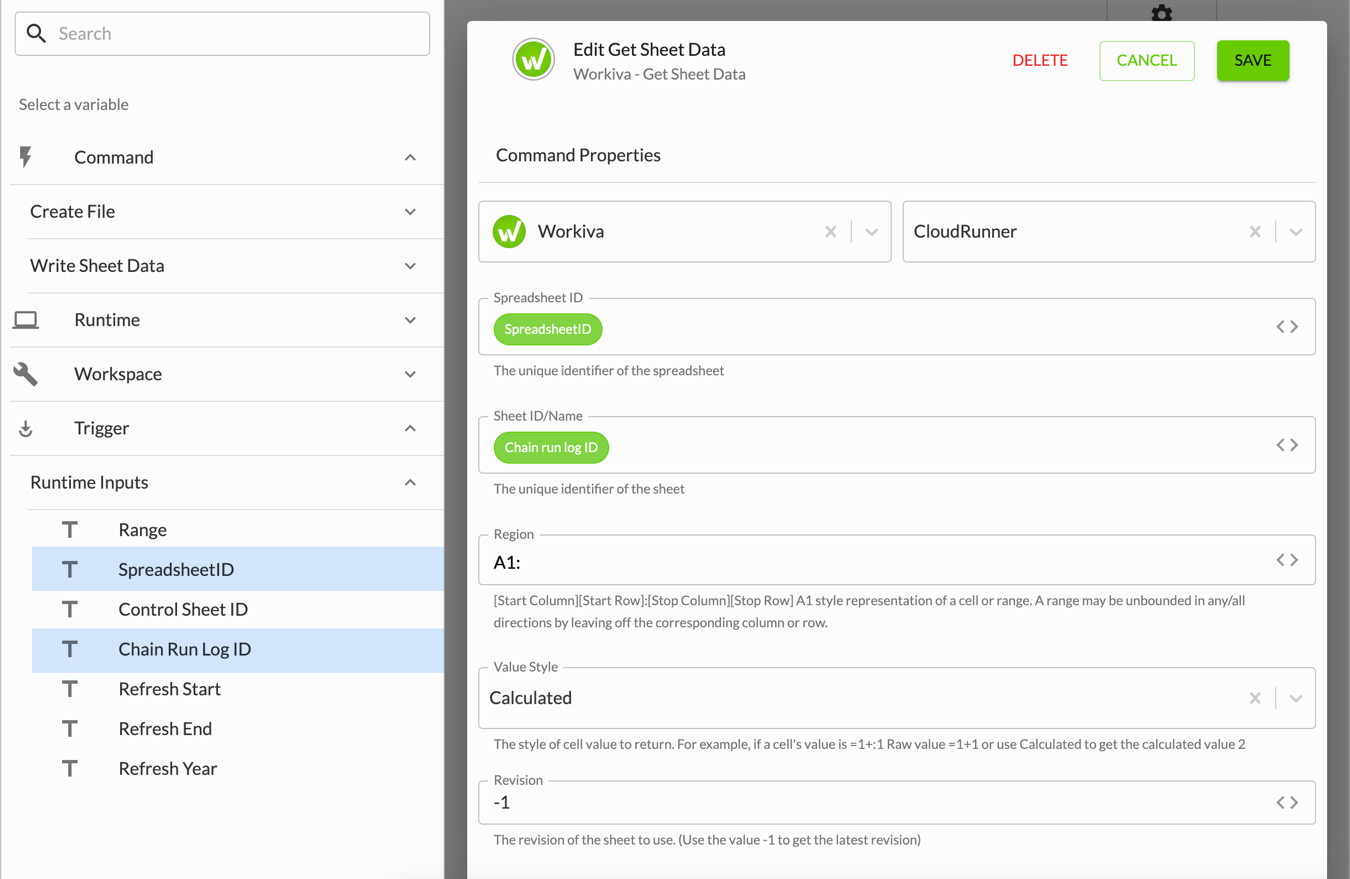
Task: Open the code editor for Sheet ID/Name
Action: pos(1287,445)
